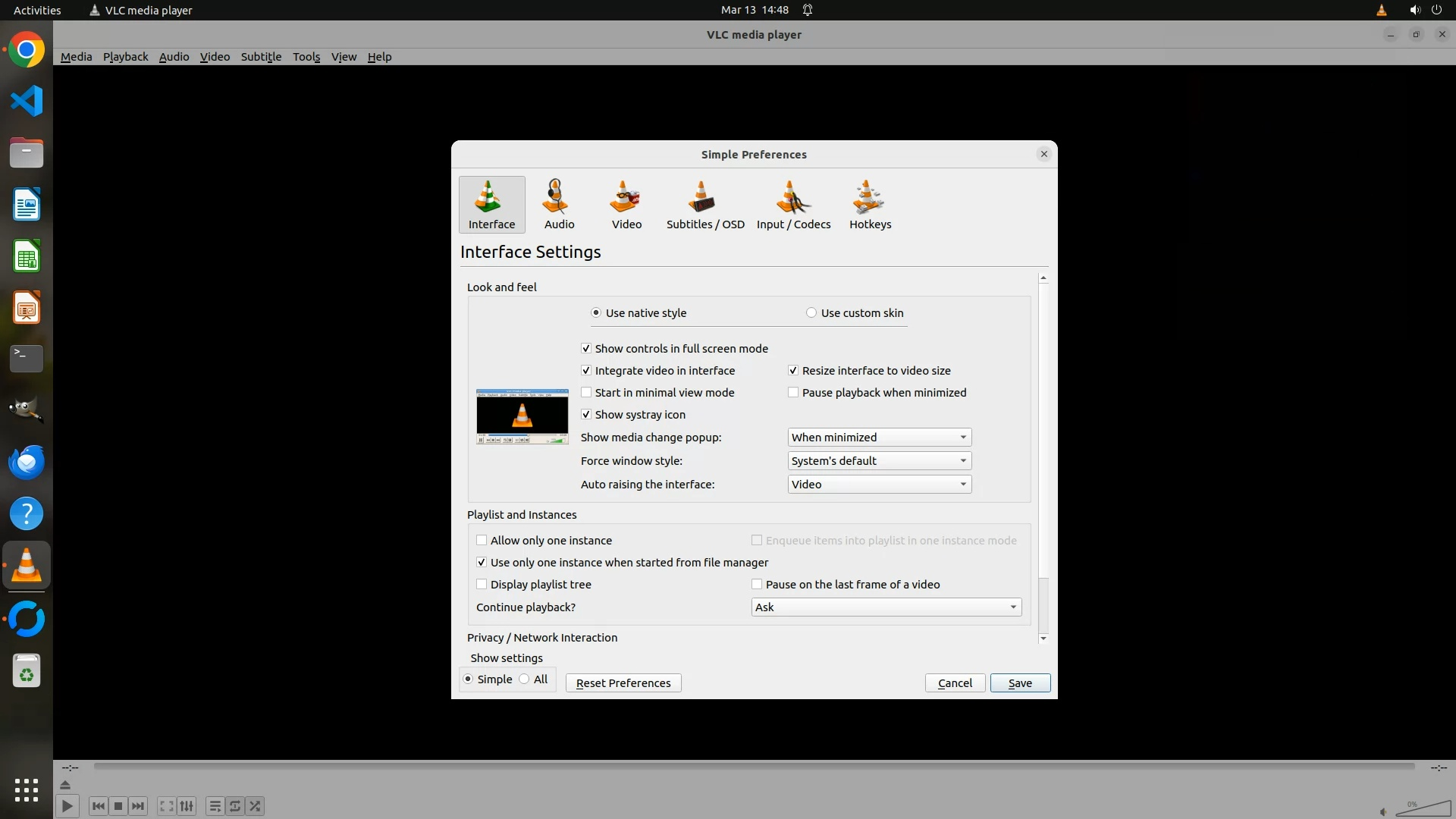Screen dimensions: 1456x819
Task: Open Input / Codecs settings
Action: [x=793, y=205]
